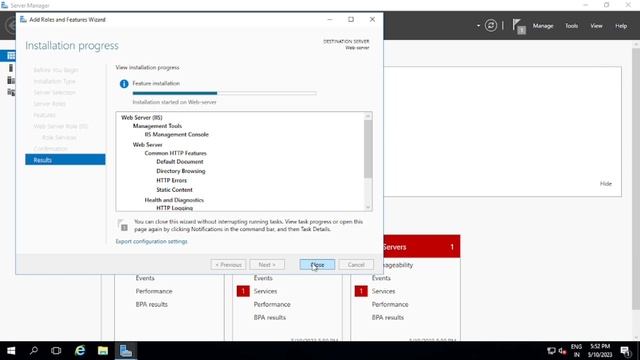Click the feature installation progress bar
This screenshot has height=360, width=640.
tap(224, 93)
